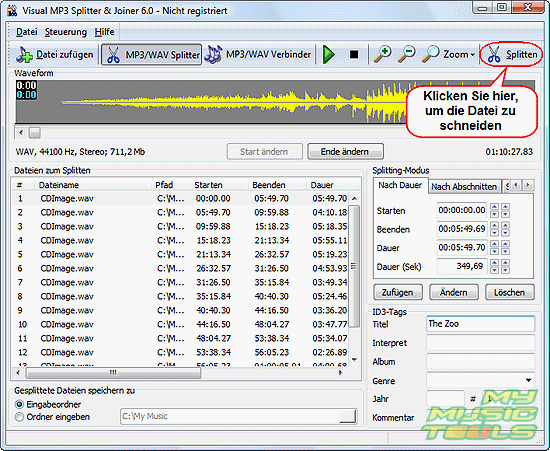The width and height of the screenshot is (550, 451).
Task: Click the Ende ändern button
Action: pyautogui.click(x=345, y=152)
